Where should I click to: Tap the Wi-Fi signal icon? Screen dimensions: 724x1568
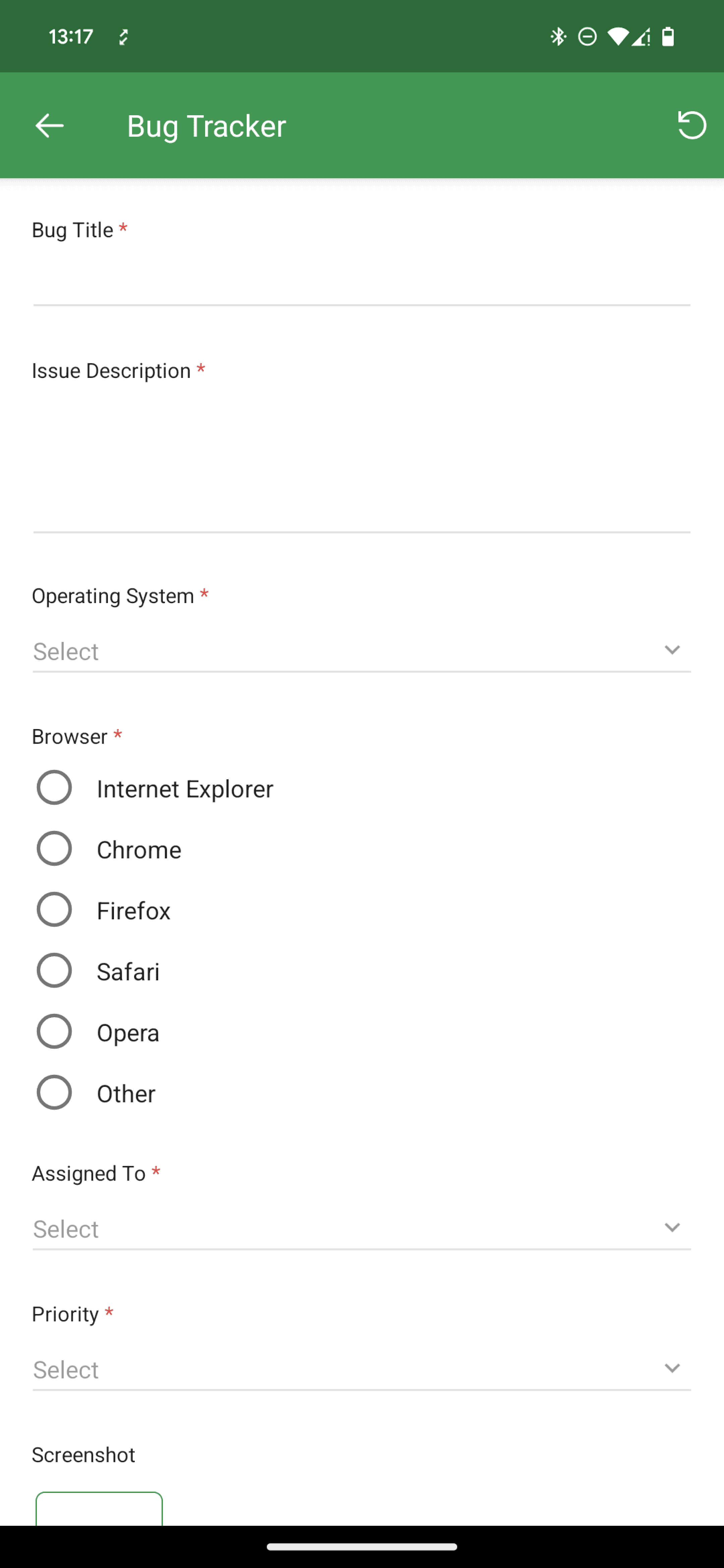pyautogui.click(x=617, y=37)
